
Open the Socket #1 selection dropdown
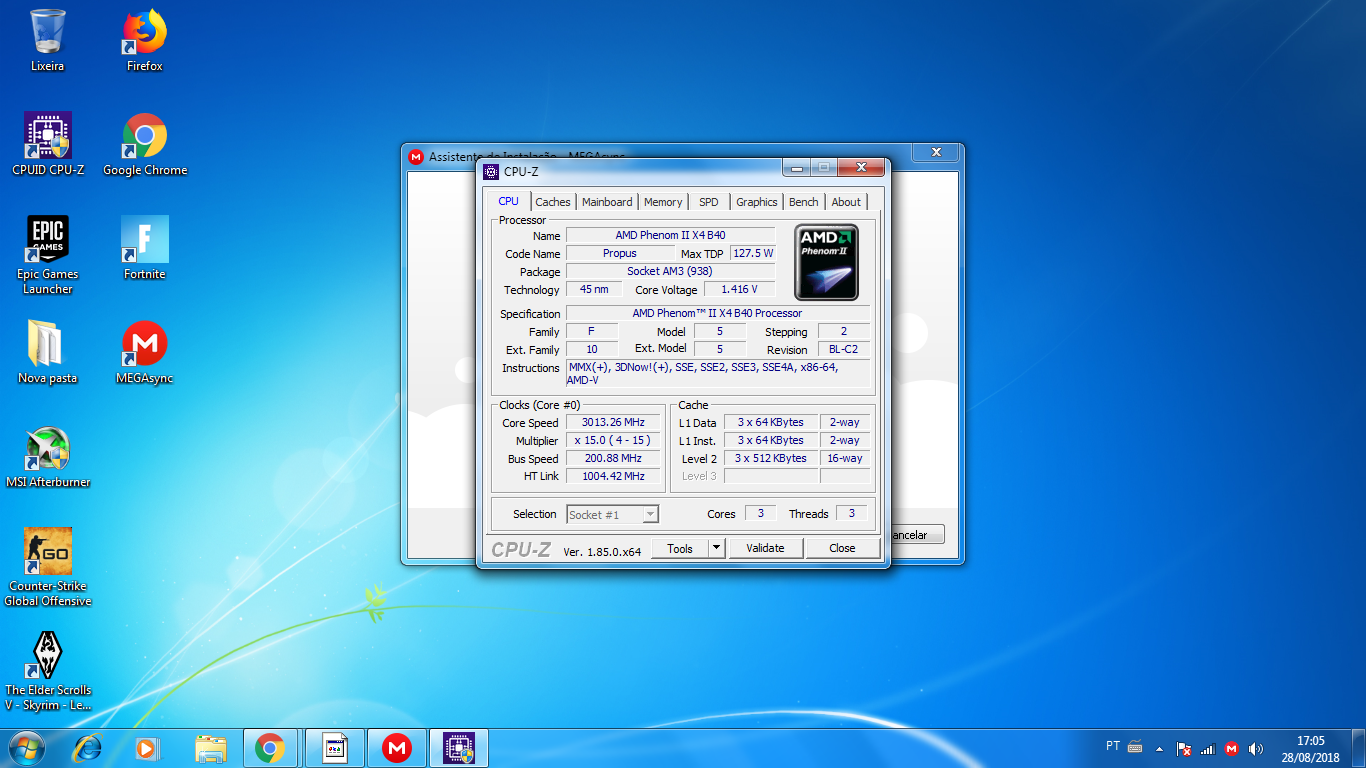pos(612,514)
